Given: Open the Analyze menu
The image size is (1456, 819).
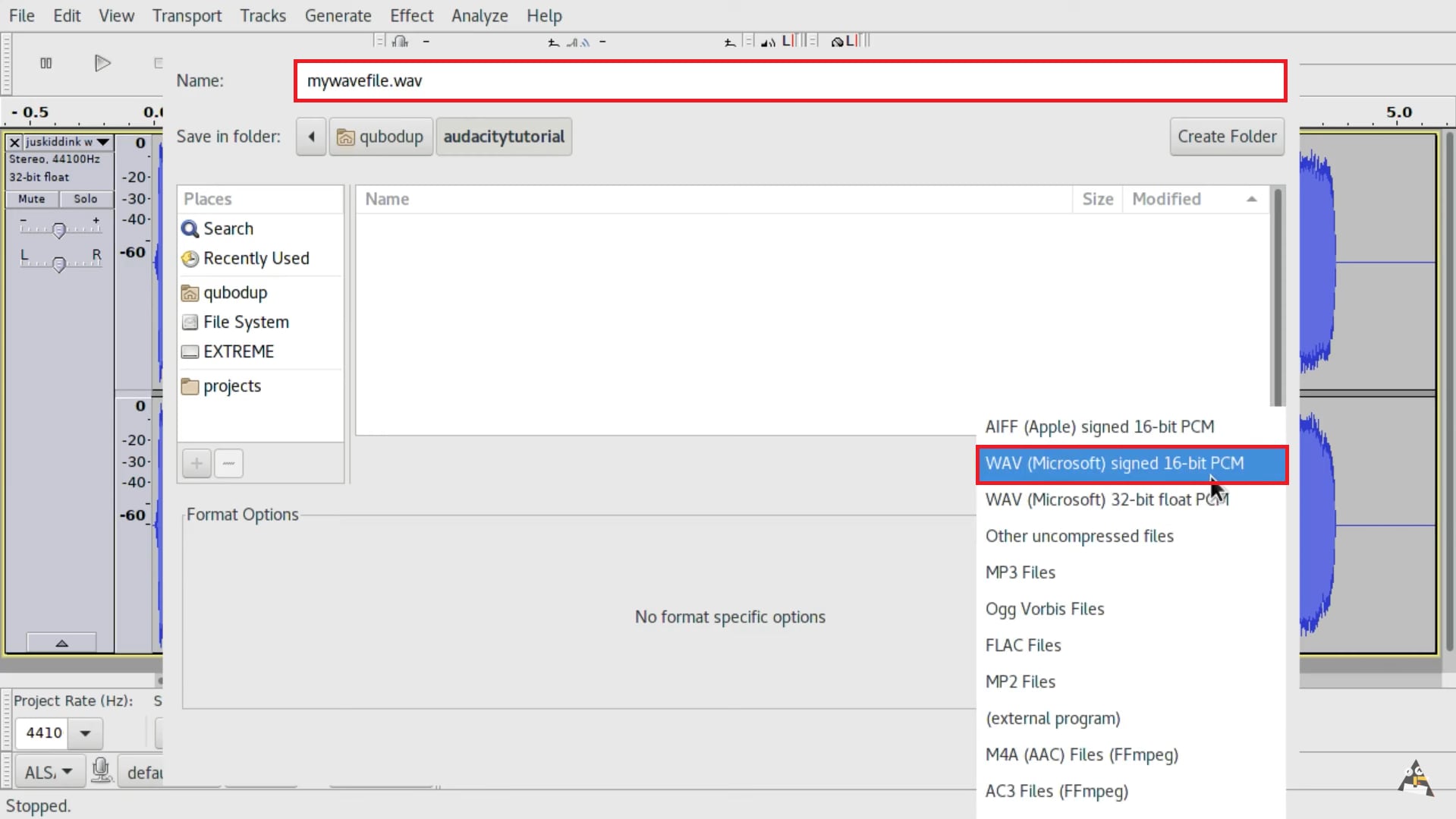Looking at the screenshot, I should 480,15.
